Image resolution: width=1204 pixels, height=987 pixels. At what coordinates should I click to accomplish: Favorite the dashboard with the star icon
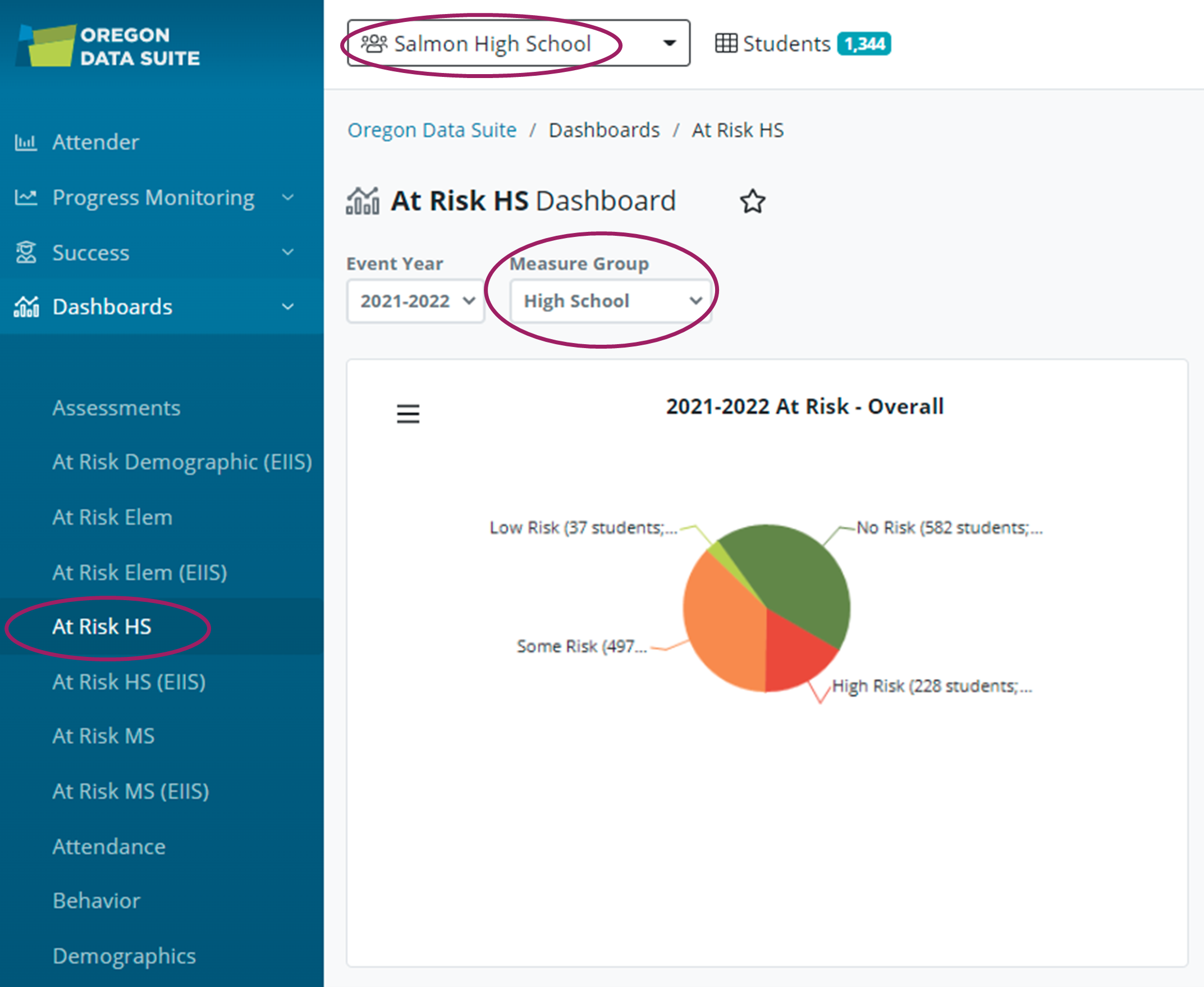click(x=752, y=201)
